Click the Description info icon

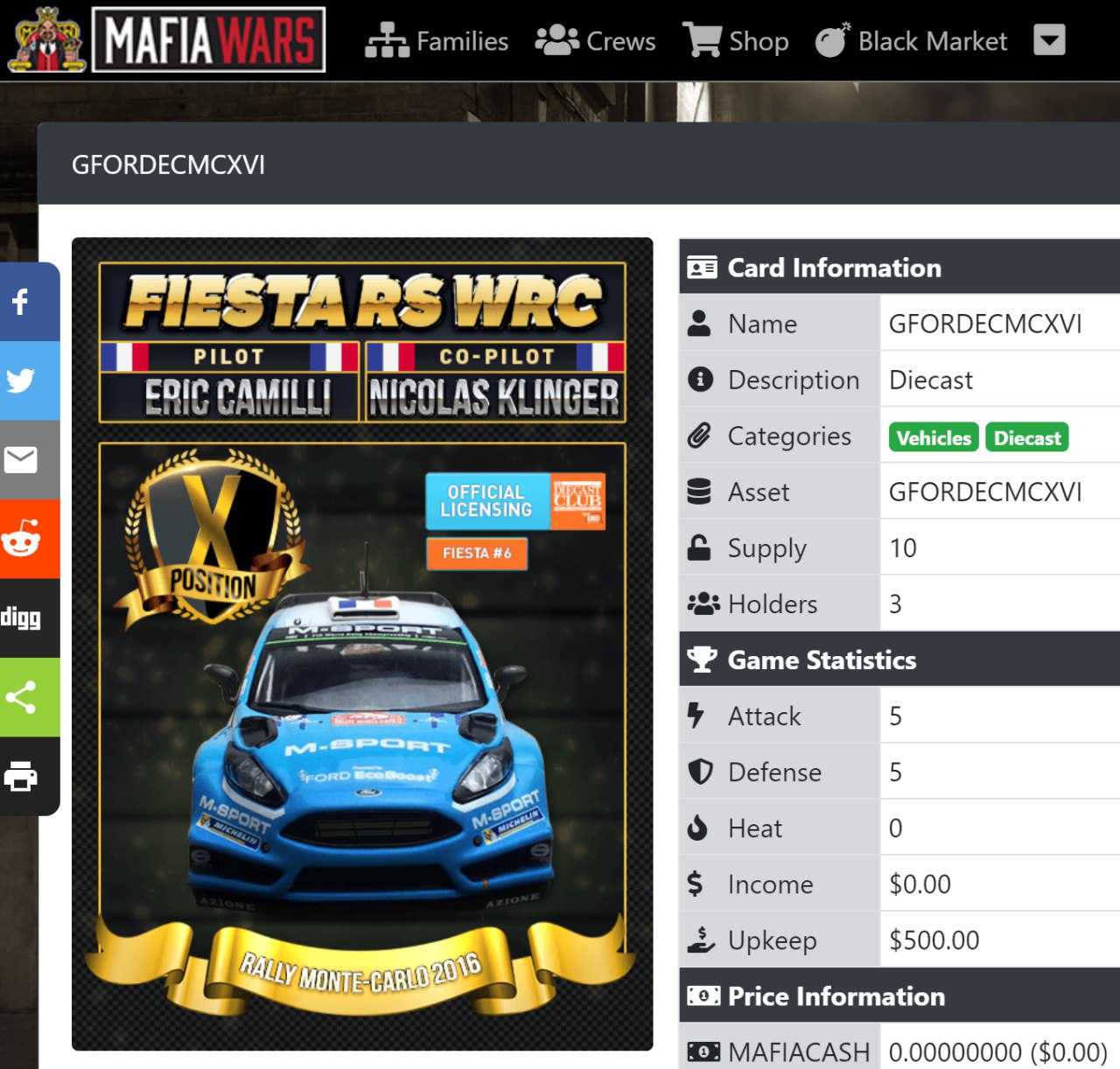click(700, 380)
